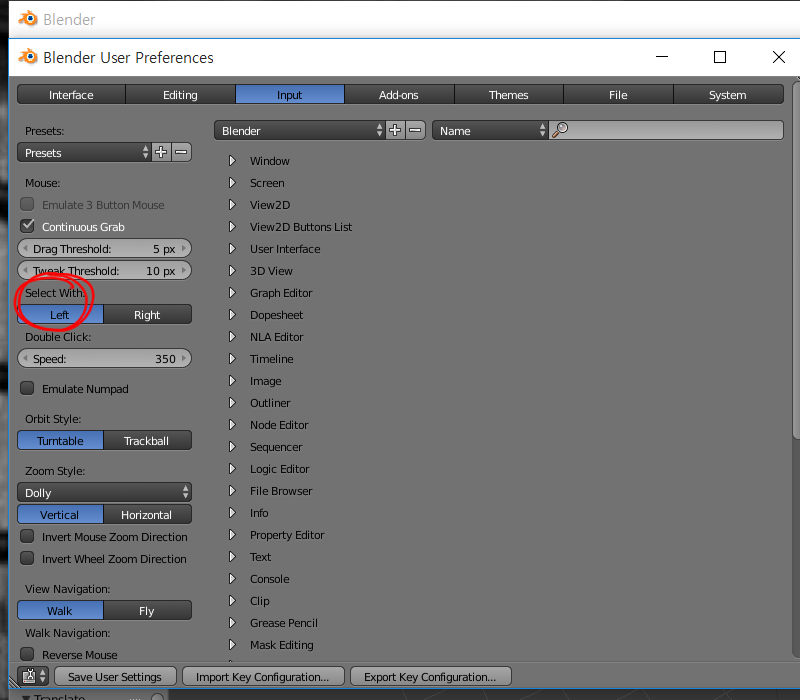Click the keymap search magnifier icon
Viewport: 800px width, 700px height.
pyautogui.click(x=560, y=130)
